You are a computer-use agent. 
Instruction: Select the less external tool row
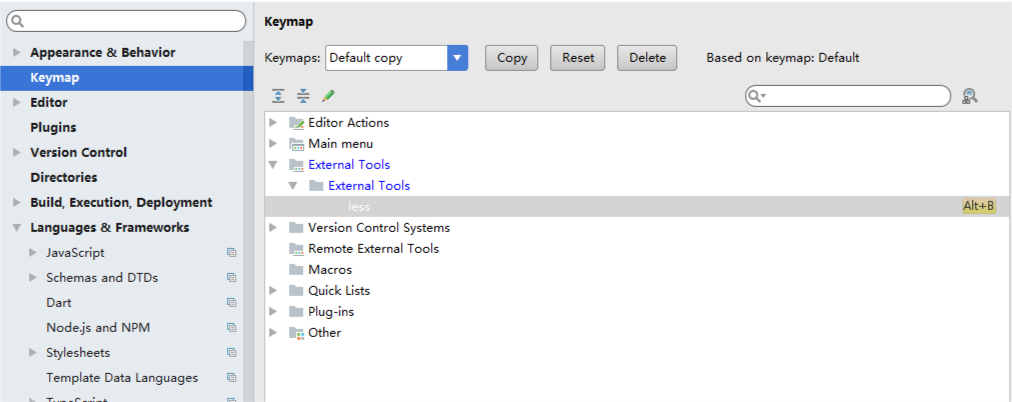click(638, 206)
